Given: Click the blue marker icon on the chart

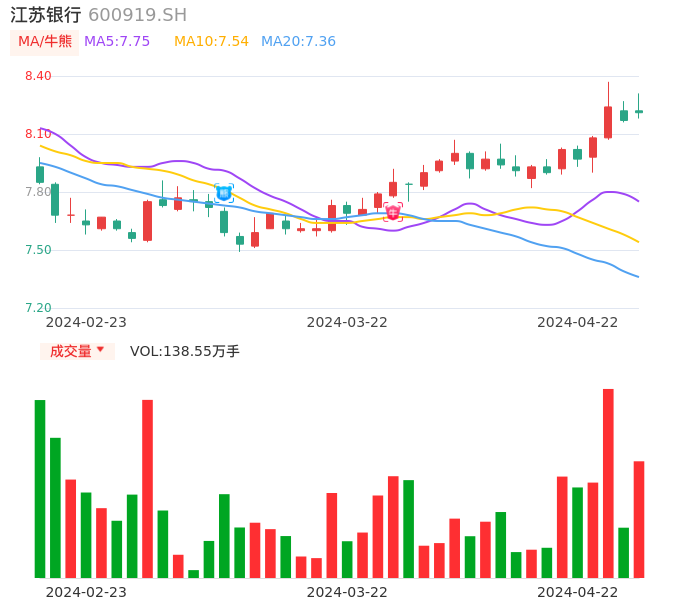Looking at the screenshot, I should click(x=224, y=193).
